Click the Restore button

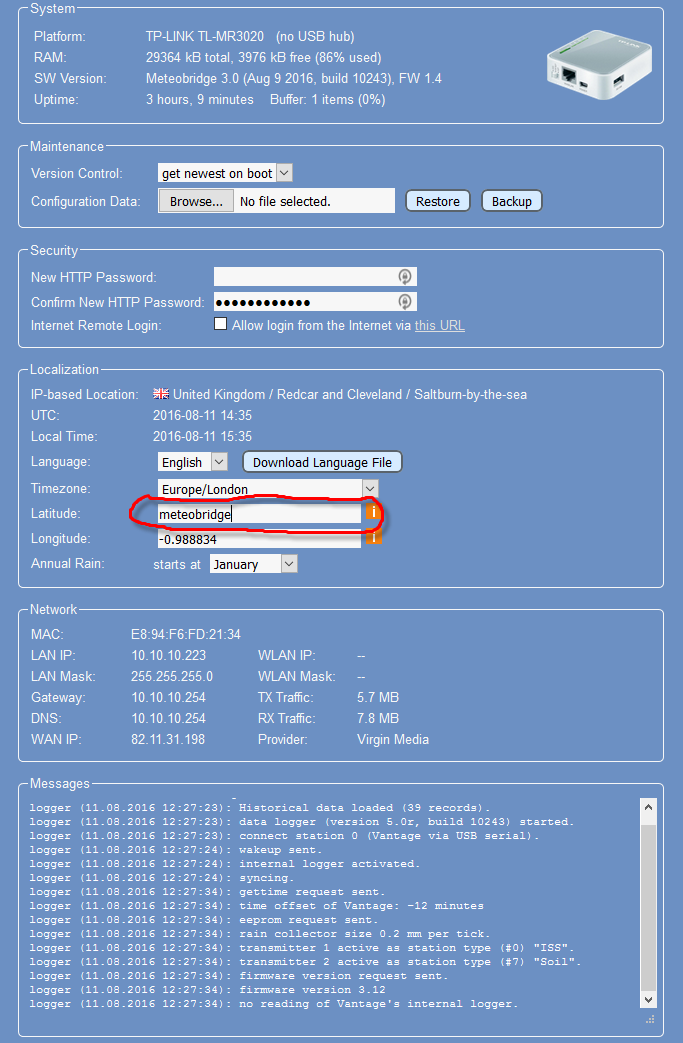coord(438,201)
